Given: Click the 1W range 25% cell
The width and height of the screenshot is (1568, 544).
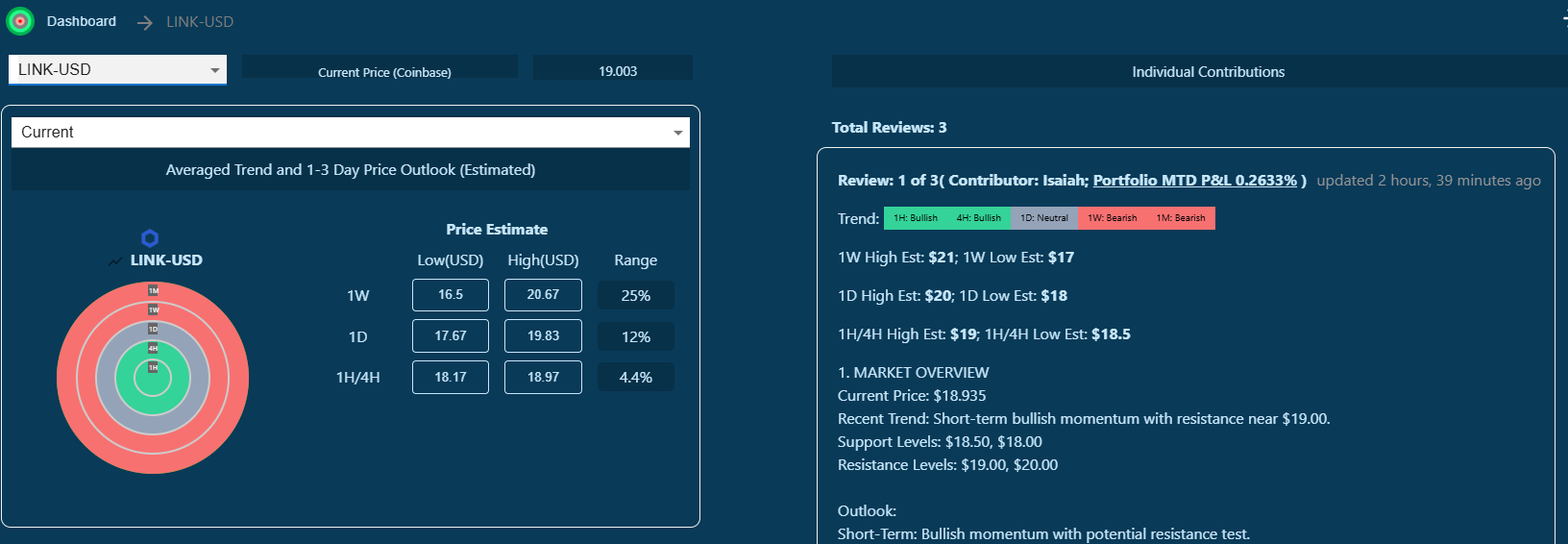Looking at the screenshot, I should [x=636, y=296].
